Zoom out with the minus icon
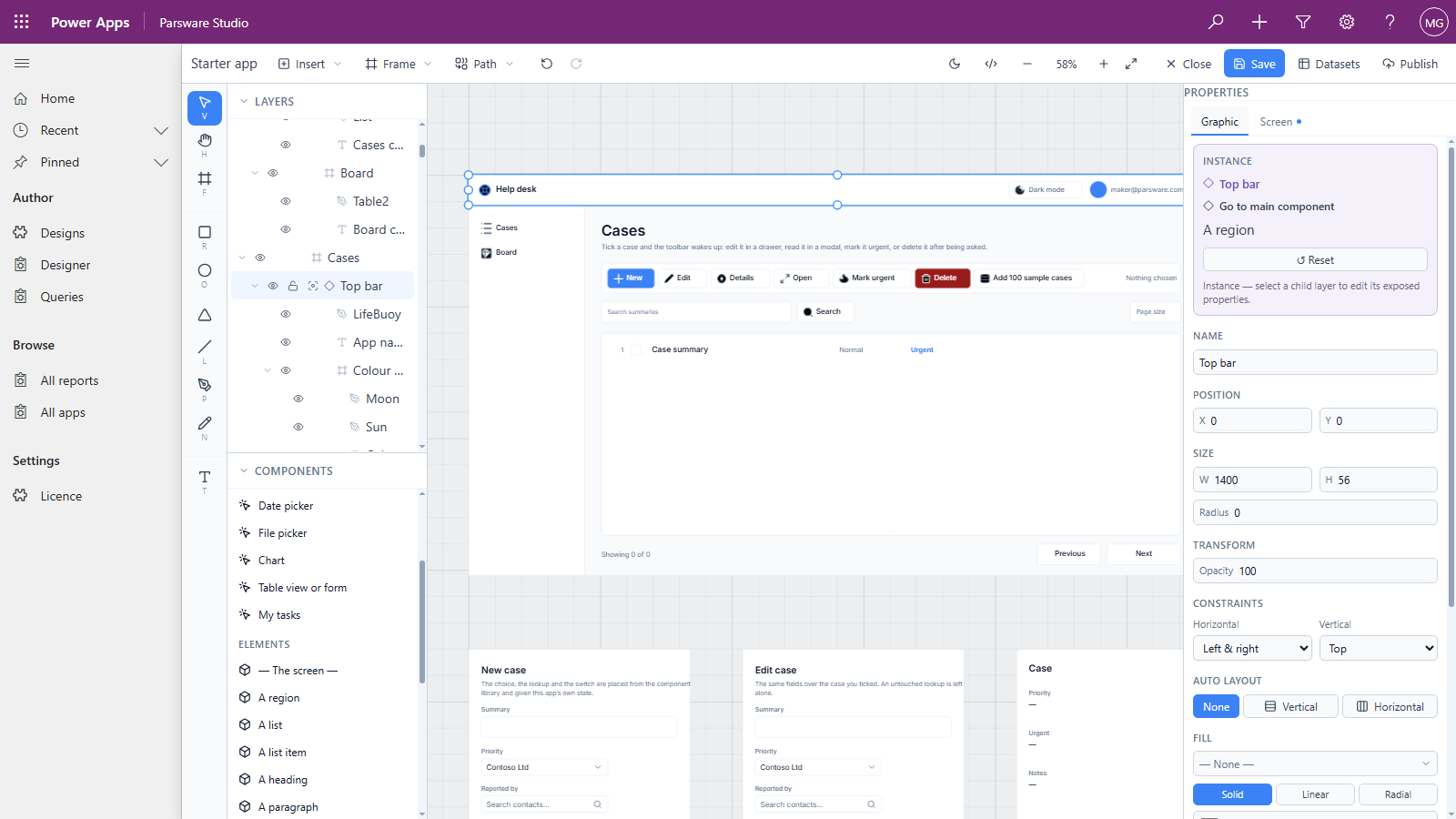1456x819 pixels. 1027,64
